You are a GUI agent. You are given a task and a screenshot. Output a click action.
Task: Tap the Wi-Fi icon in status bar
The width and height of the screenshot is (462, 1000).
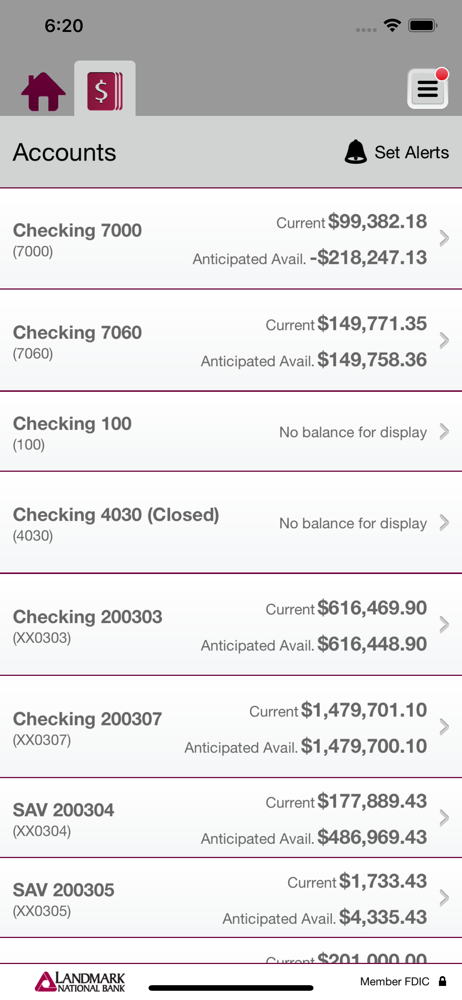(392, 26)
